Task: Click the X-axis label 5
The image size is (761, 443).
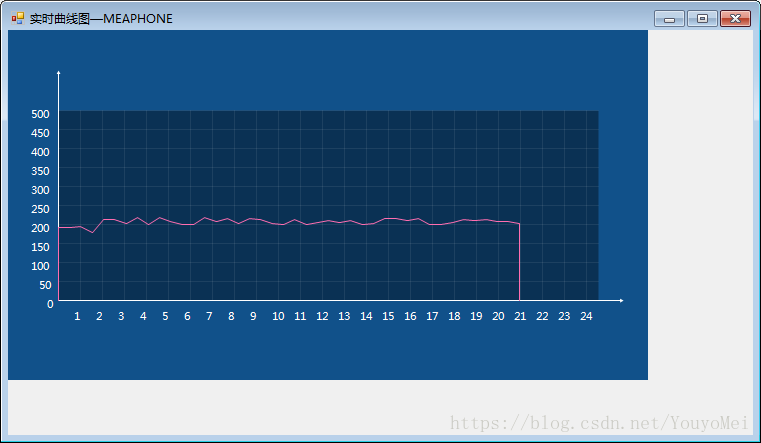Action: point(165,316)
